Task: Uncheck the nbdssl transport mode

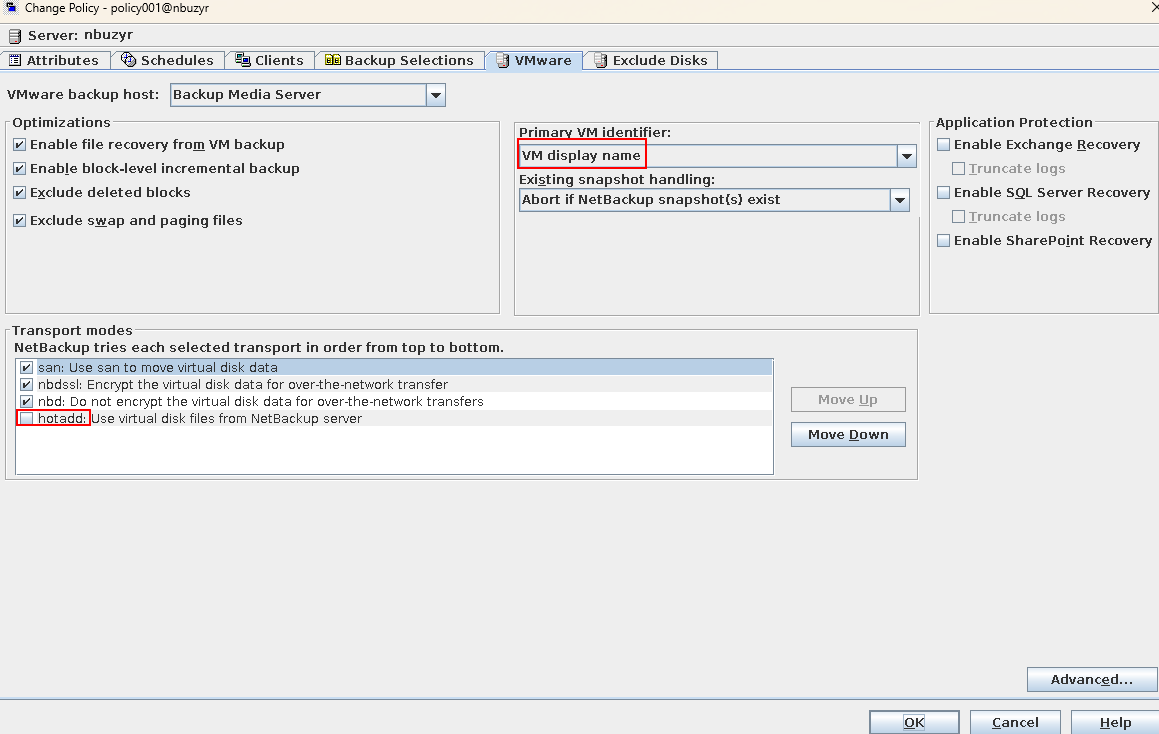Action: 27,384
